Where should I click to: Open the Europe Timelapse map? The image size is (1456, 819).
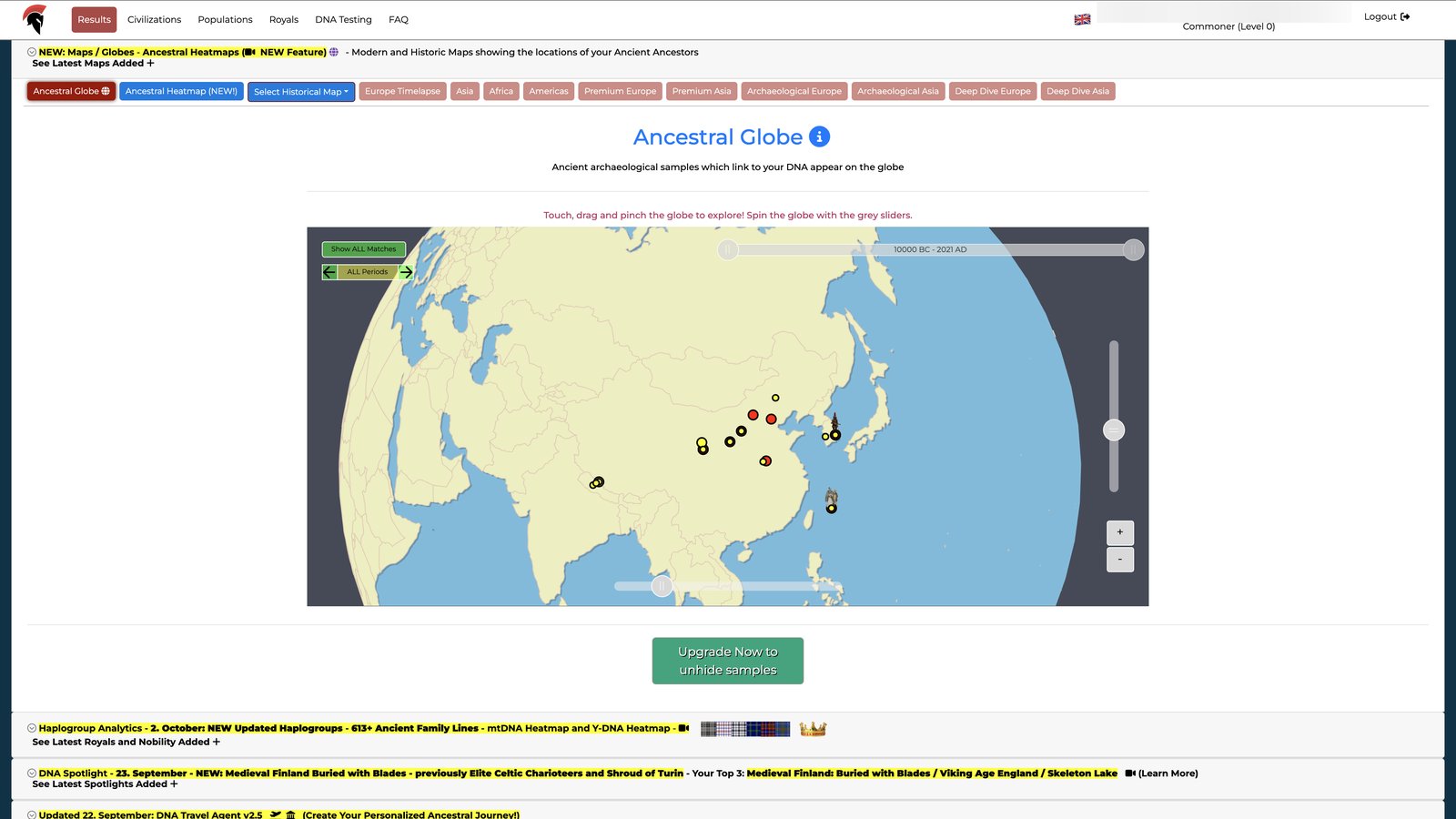pyautogui.click(x=402, y=91)
